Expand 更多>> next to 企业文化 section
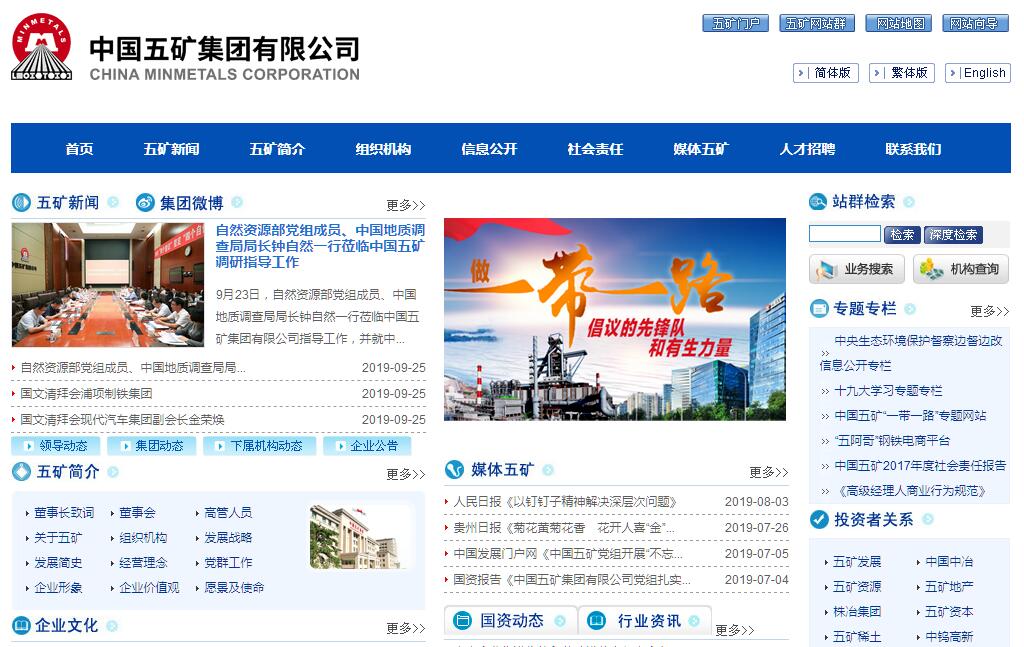This screenshot has height=647, width=1024. (x=406, y=628)
